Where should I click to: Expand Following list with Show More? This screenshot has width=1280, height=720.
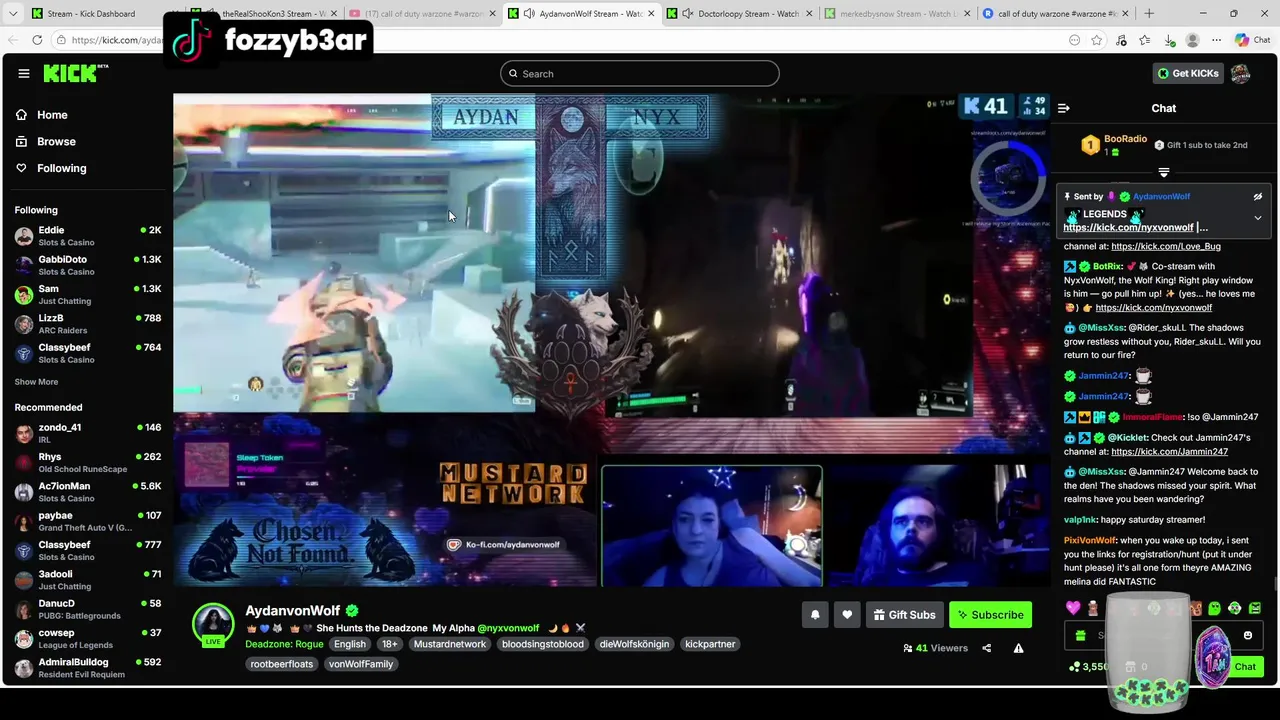click(36, 382)
